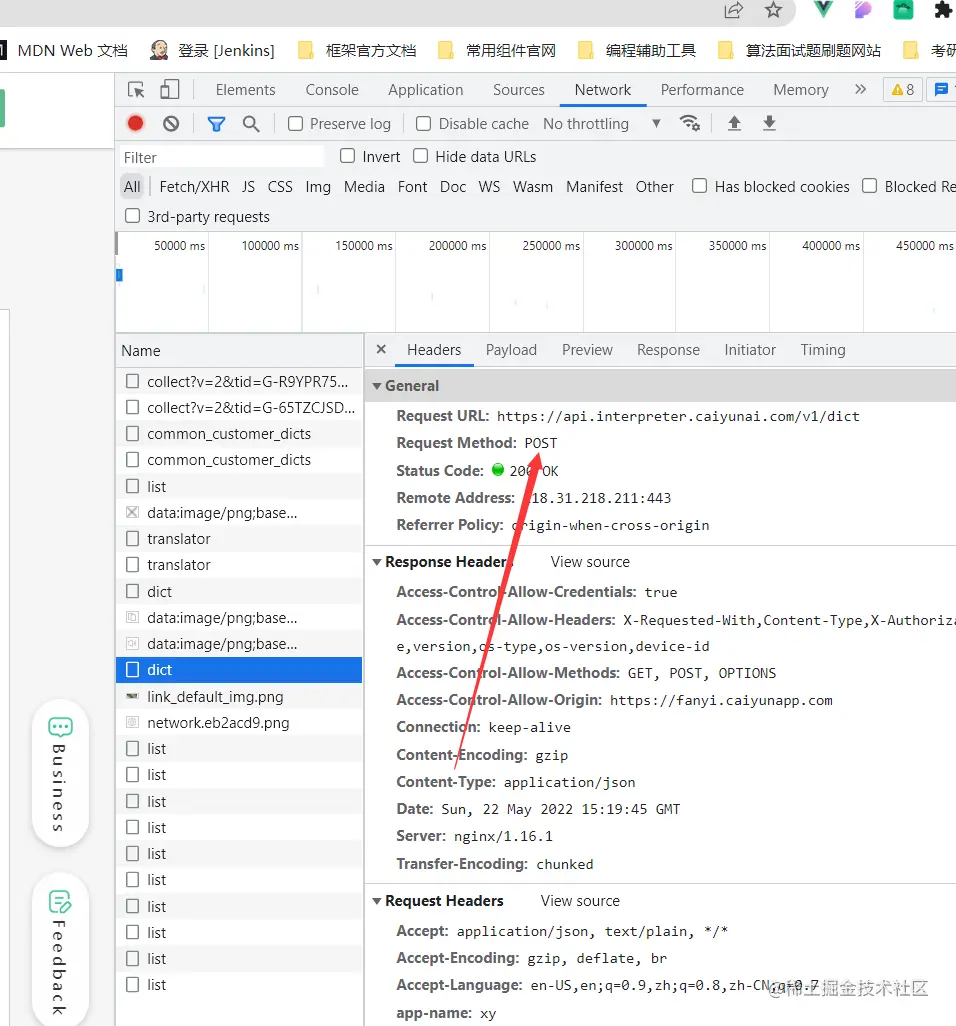Show the Timing tab

[823, 350]
